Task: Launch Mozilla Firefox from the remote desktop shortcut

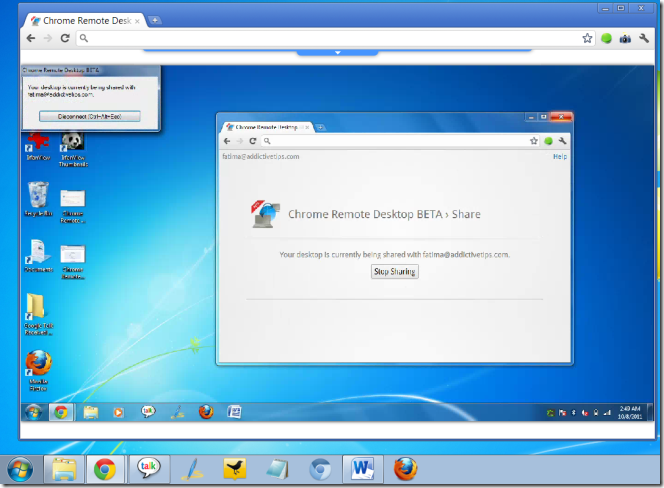Action: click(x=38, y=364)
